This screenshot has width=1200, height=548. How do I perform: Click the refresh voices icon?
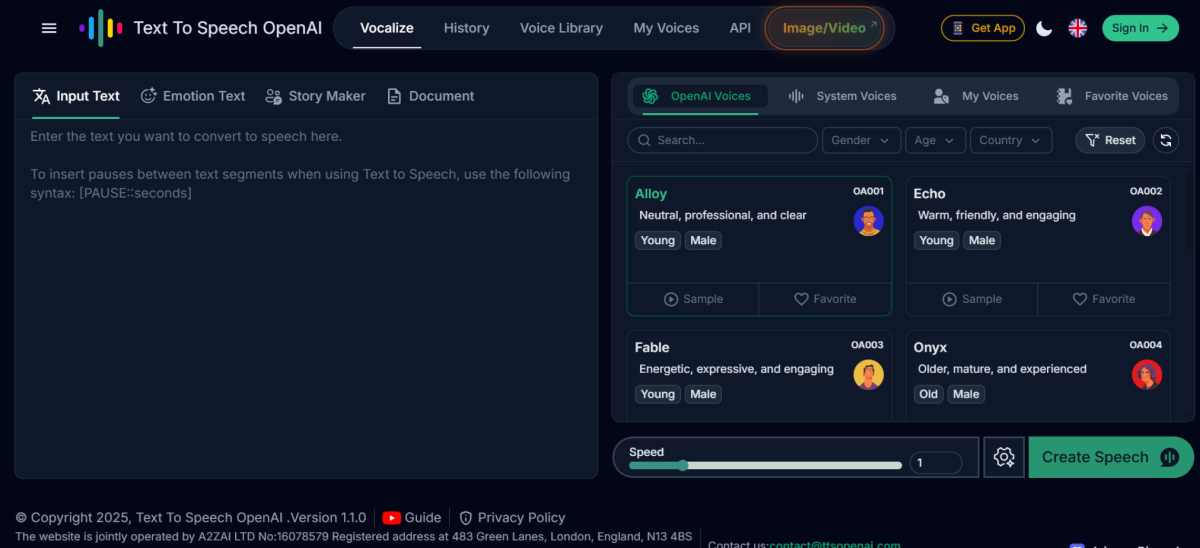pos(1165,140)
